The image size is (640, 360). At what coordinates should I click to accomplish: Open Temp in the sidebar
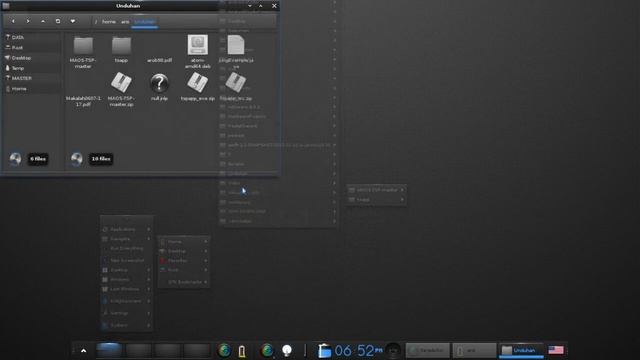pos(32,68)
